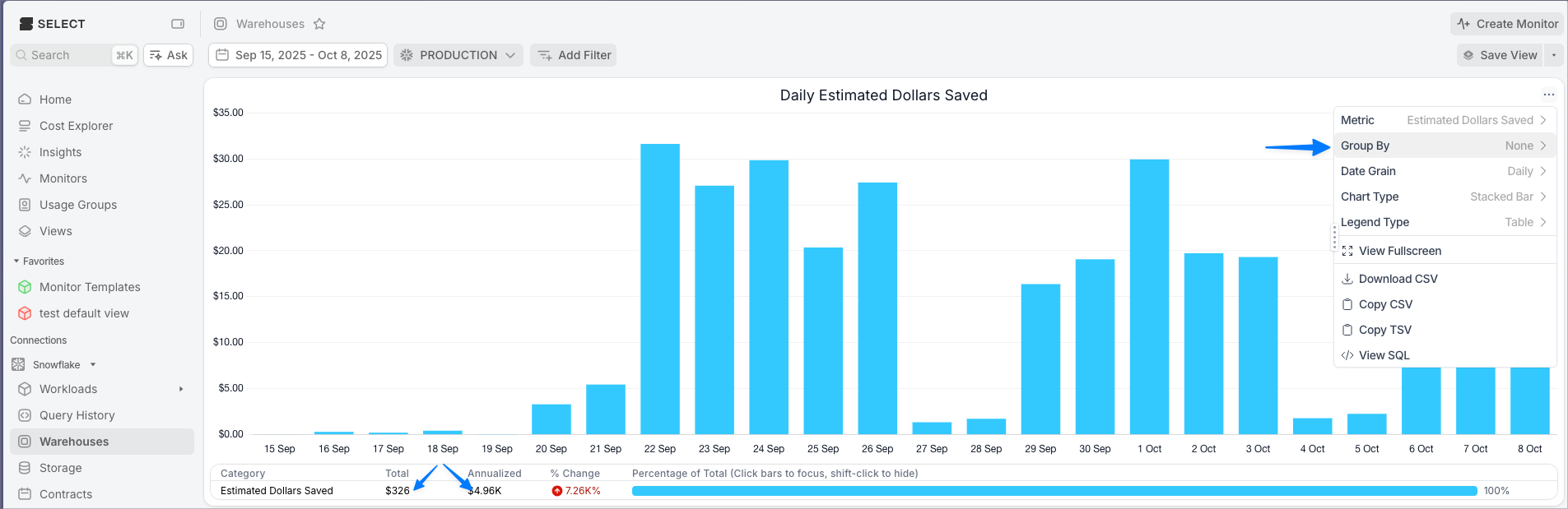Screen dimensions: 1568x509
Task: Navigate to Query History
Action: pos(77,415)
